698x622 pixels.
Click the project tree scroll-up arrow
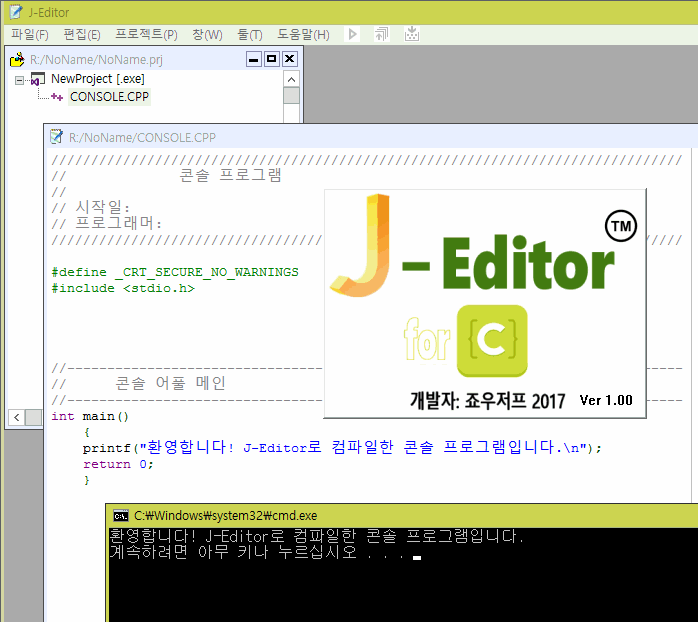pos(292,79)
